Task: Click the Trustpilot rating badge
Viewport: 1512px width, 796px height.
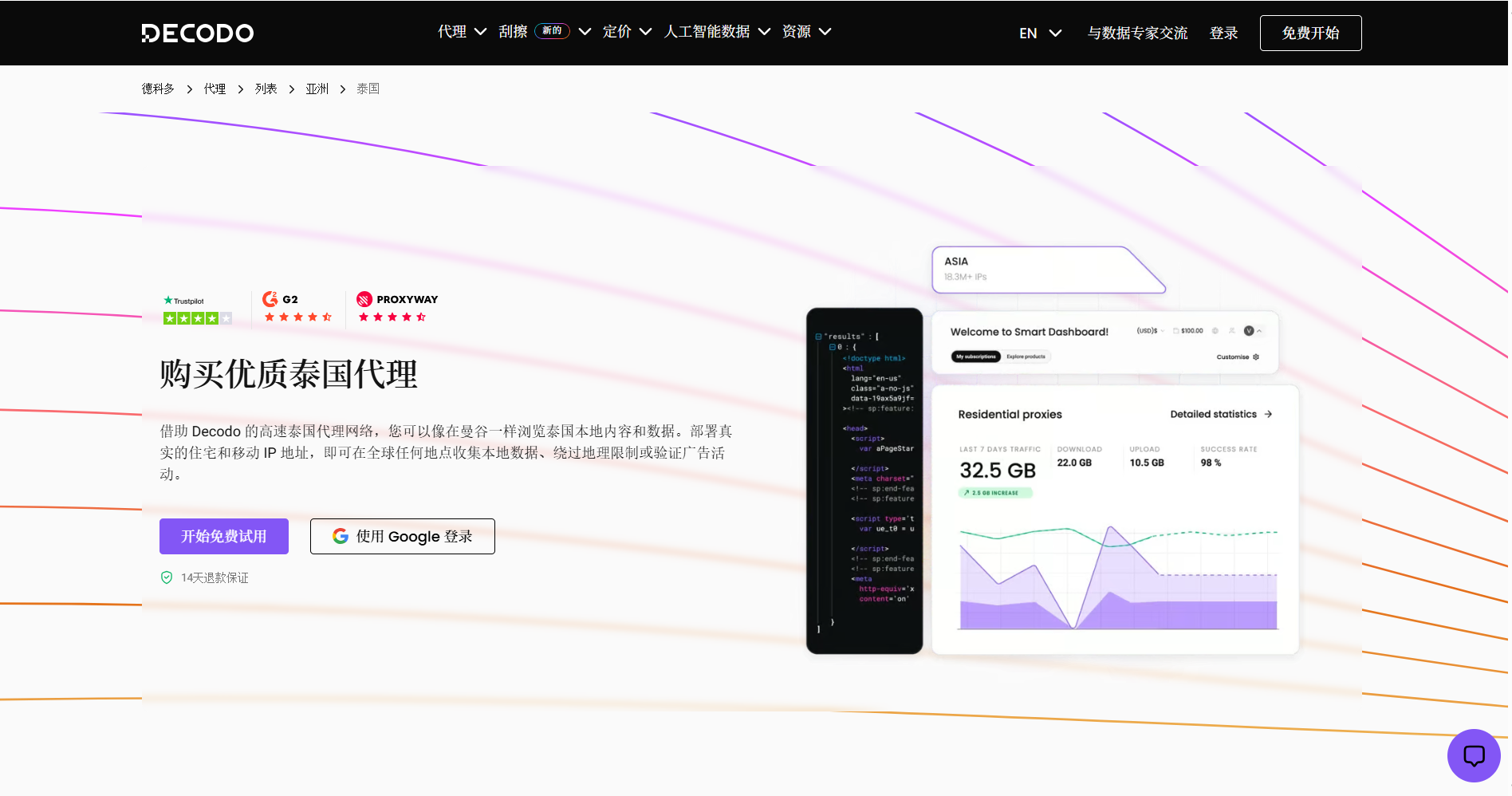Action: pyautogui.click(x=198, y=309)
